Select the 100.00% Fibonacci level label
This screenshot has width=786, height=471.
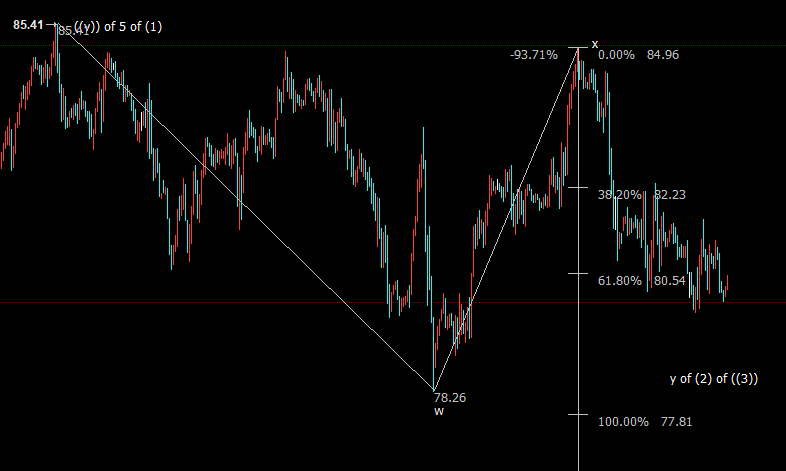coord(623,422)
